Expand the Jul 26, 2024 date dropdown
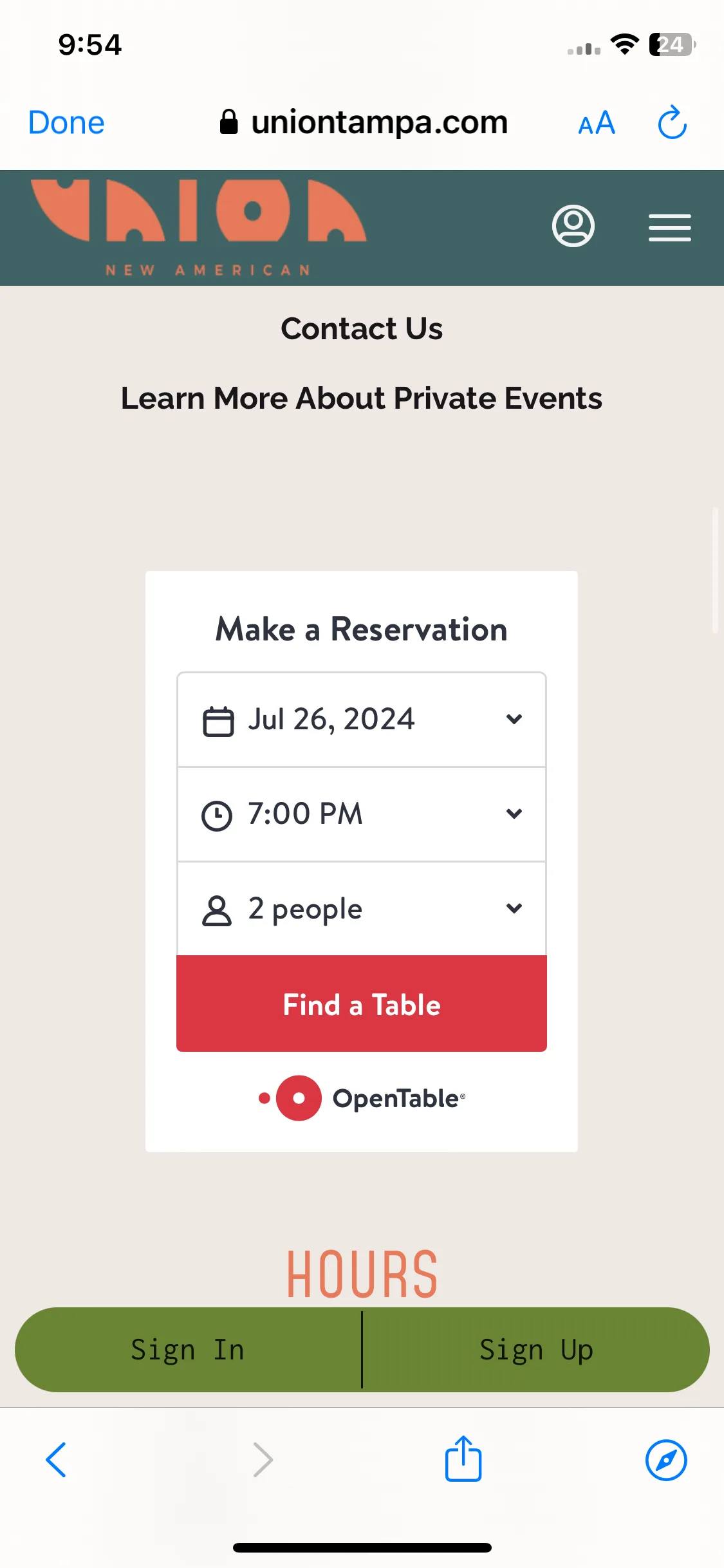Viewport: 724px width, 1568px height. 362,720
